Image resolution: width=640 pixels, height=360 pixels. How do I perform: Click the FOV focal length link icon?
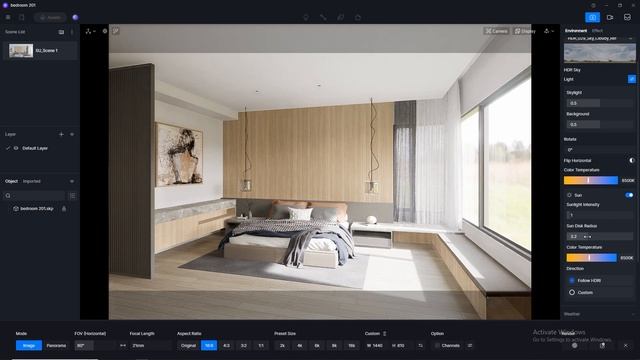(123, 345)
